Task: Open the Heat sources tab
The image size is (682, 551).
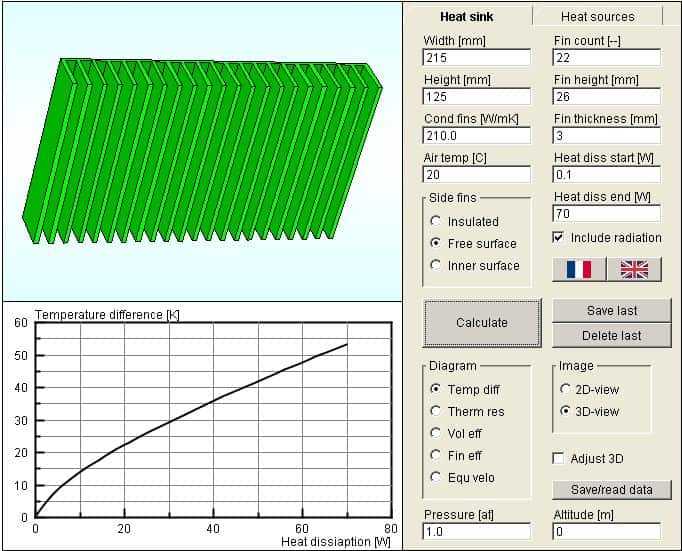Action: [597, 17]
